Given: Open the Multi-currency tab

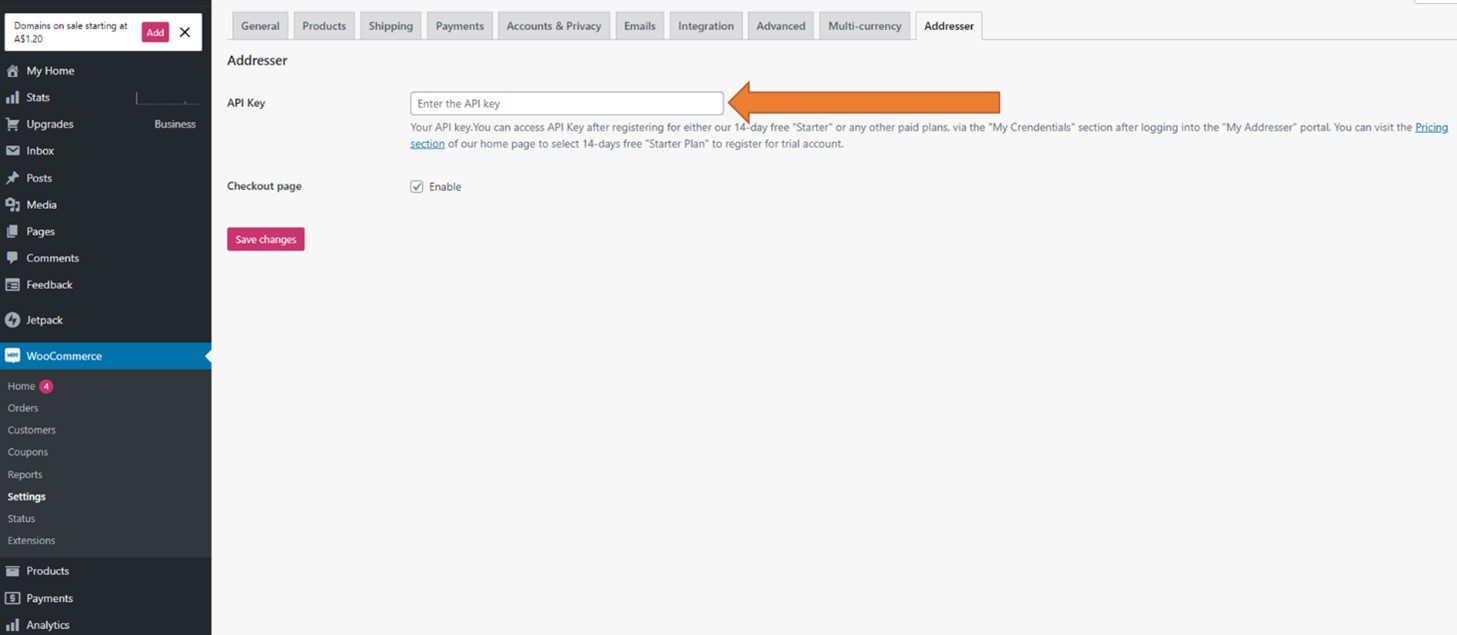Looking at the screenshot, I should tap(864, 26).
